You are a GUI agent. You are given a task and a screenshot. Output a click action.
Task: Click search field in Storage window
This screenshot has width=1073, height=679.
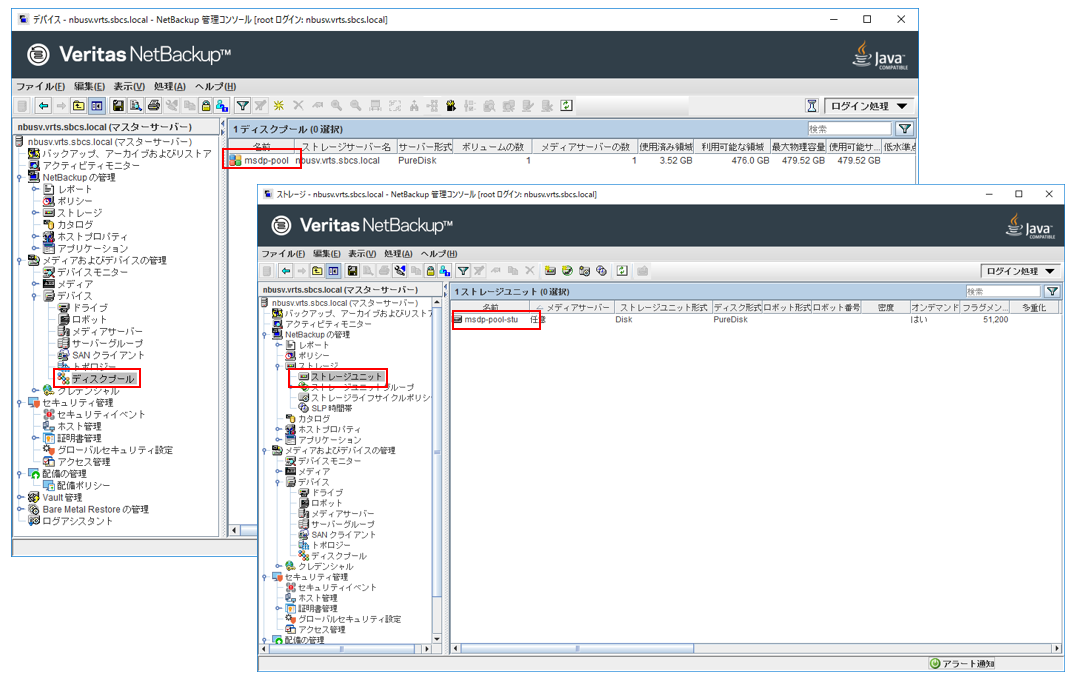(1003, 292)
